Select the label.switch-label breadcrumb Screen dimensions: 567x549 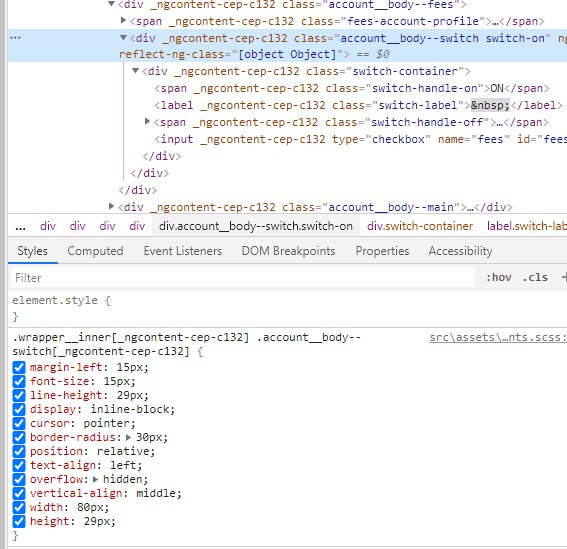point(526,226)
